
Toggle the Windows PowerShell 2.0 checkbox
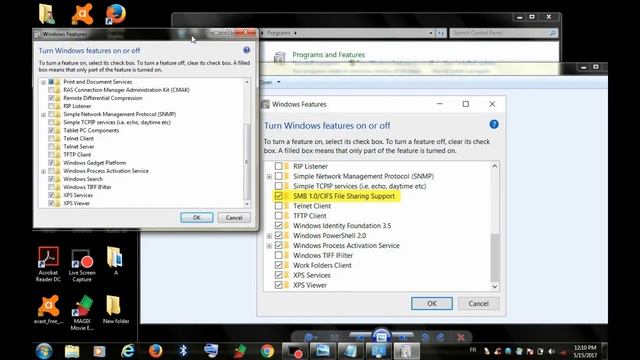click(278, 236)
